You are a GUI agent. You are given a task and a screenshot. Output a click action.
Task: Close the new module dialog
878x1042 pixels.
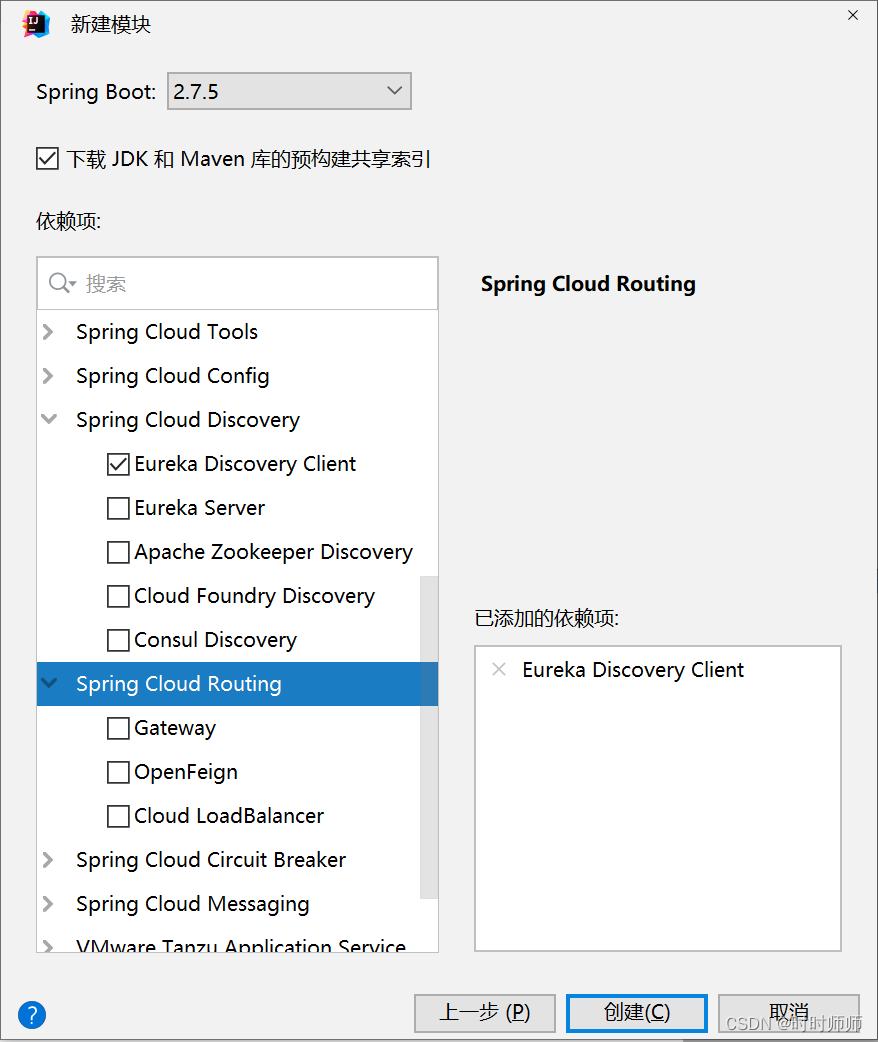pos(853,15)
